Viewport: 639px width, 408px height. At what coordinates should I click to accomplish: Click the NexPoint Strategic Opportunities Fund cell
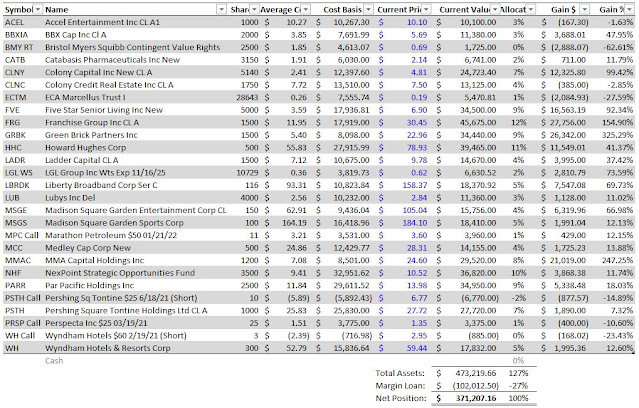coord(120,273)
